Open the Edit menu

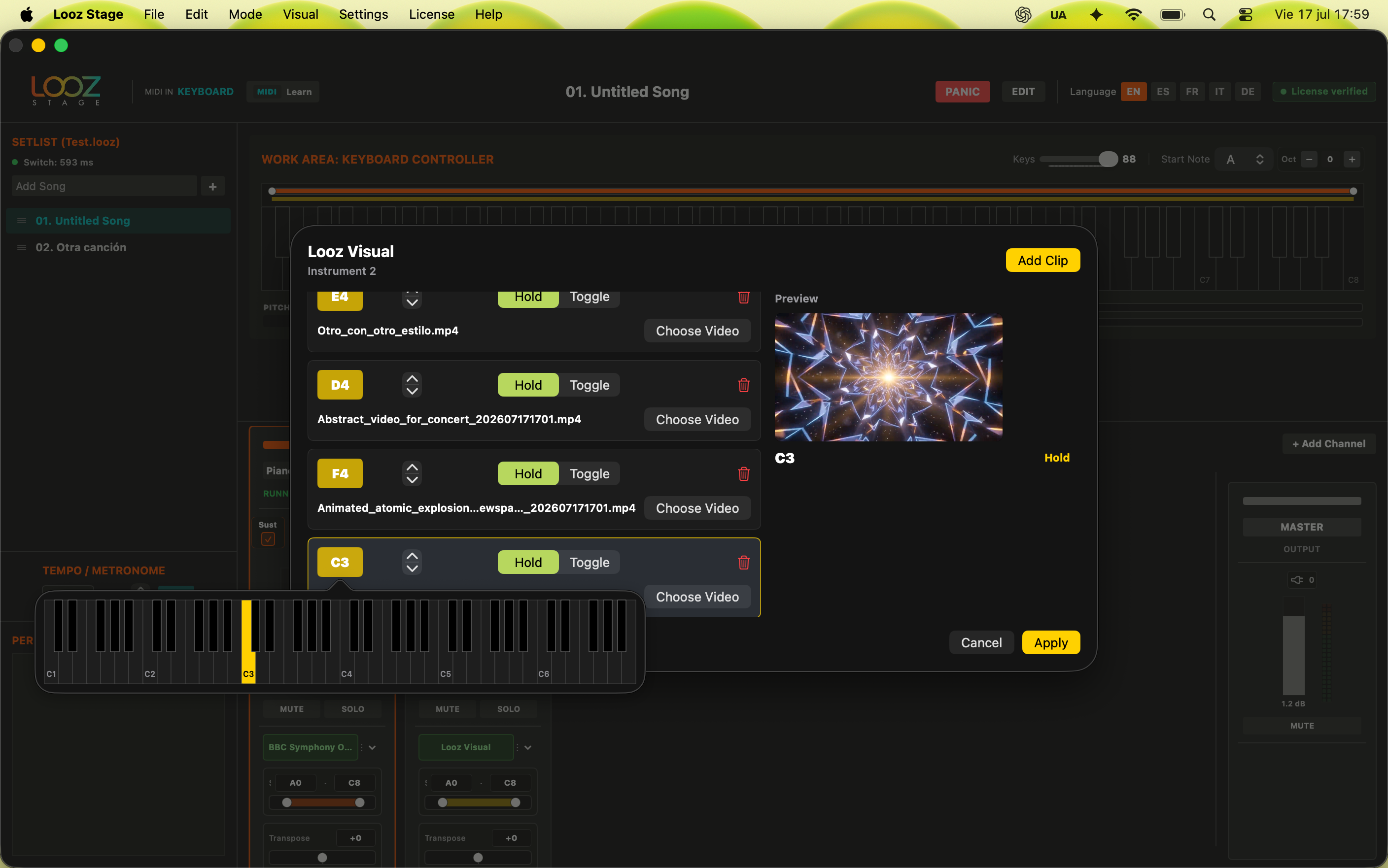196,14
